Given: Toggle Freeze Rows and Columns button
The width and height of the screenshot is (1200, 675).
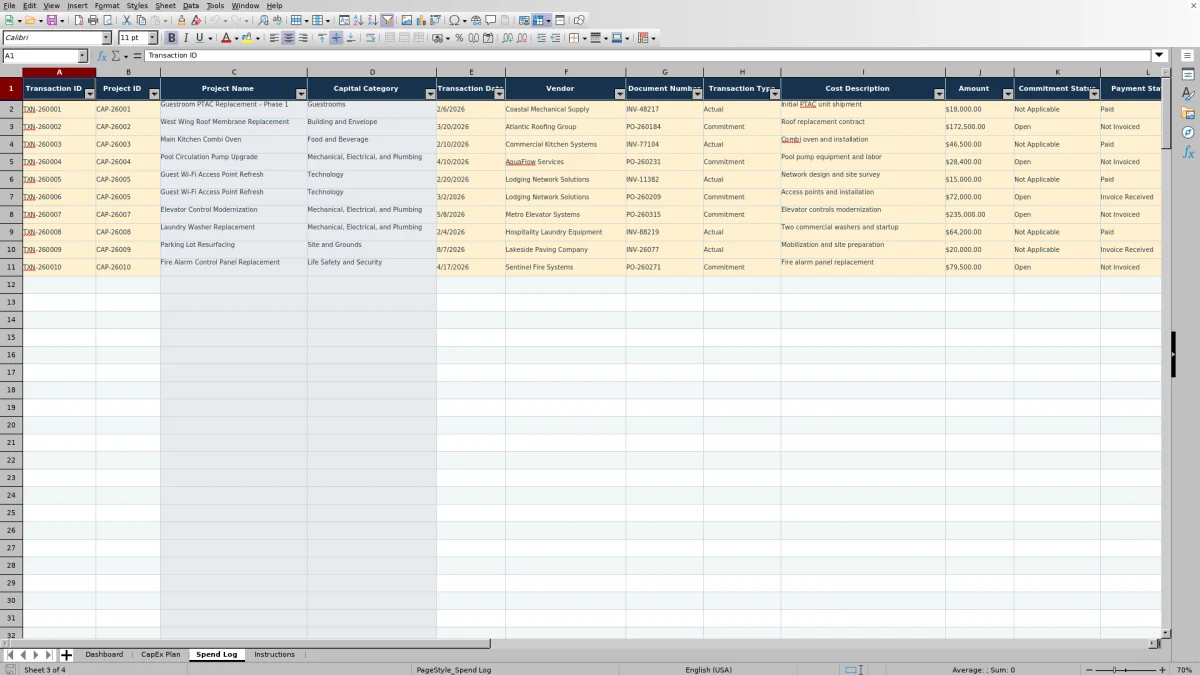Looking at the screenshot, I should [537, 20].
